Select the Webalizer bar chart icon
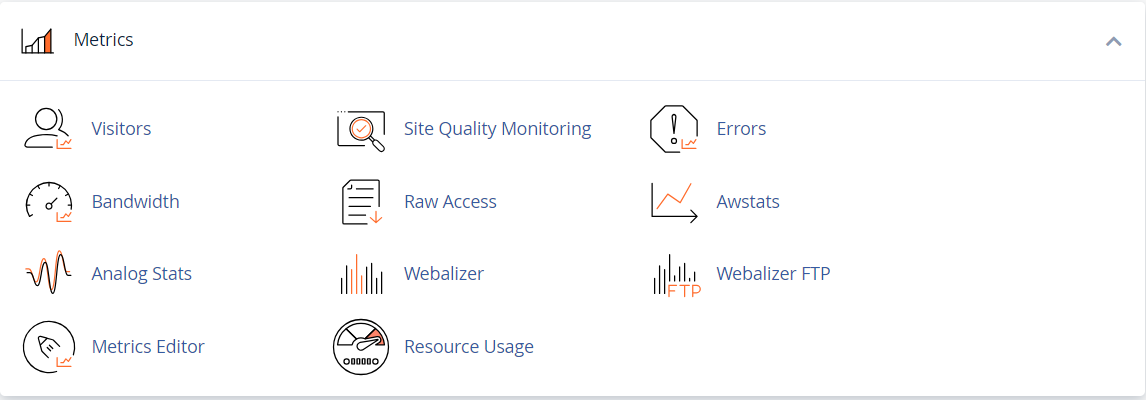Image resolution: width=1146 pixels, height=400 pixels. (x=361, y=274)
